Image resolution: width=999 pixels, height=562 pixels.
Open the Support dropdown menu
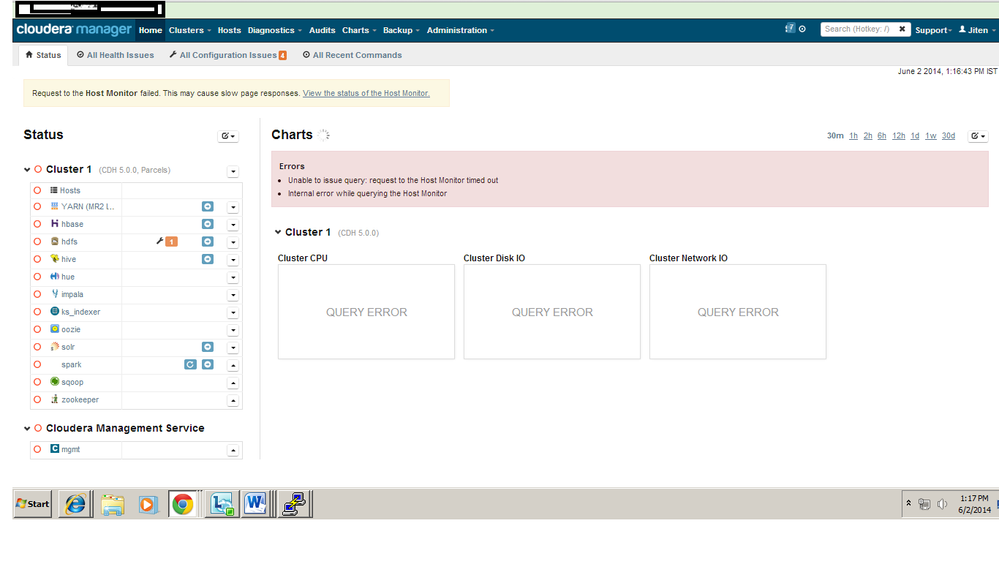[933, 30]
